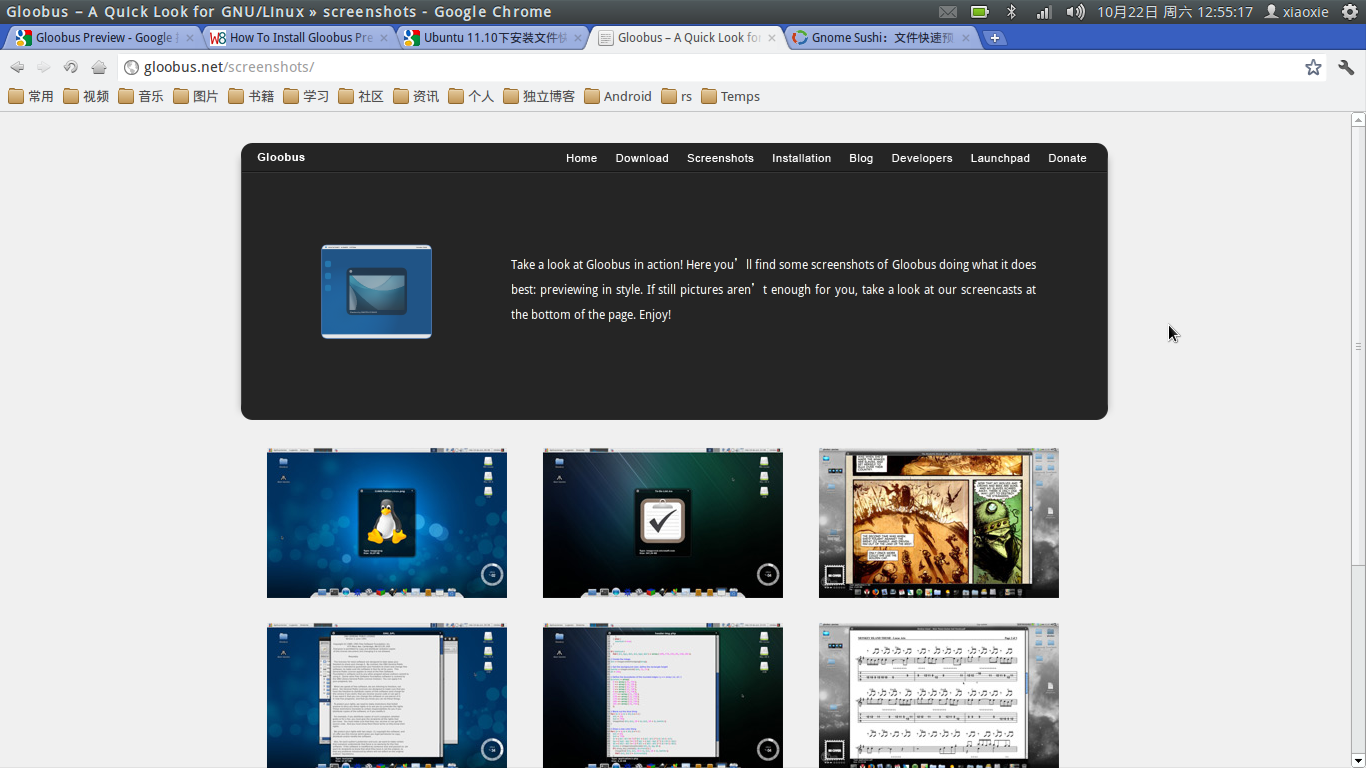Open the Donate nav link

click(x=1067, y=158)
